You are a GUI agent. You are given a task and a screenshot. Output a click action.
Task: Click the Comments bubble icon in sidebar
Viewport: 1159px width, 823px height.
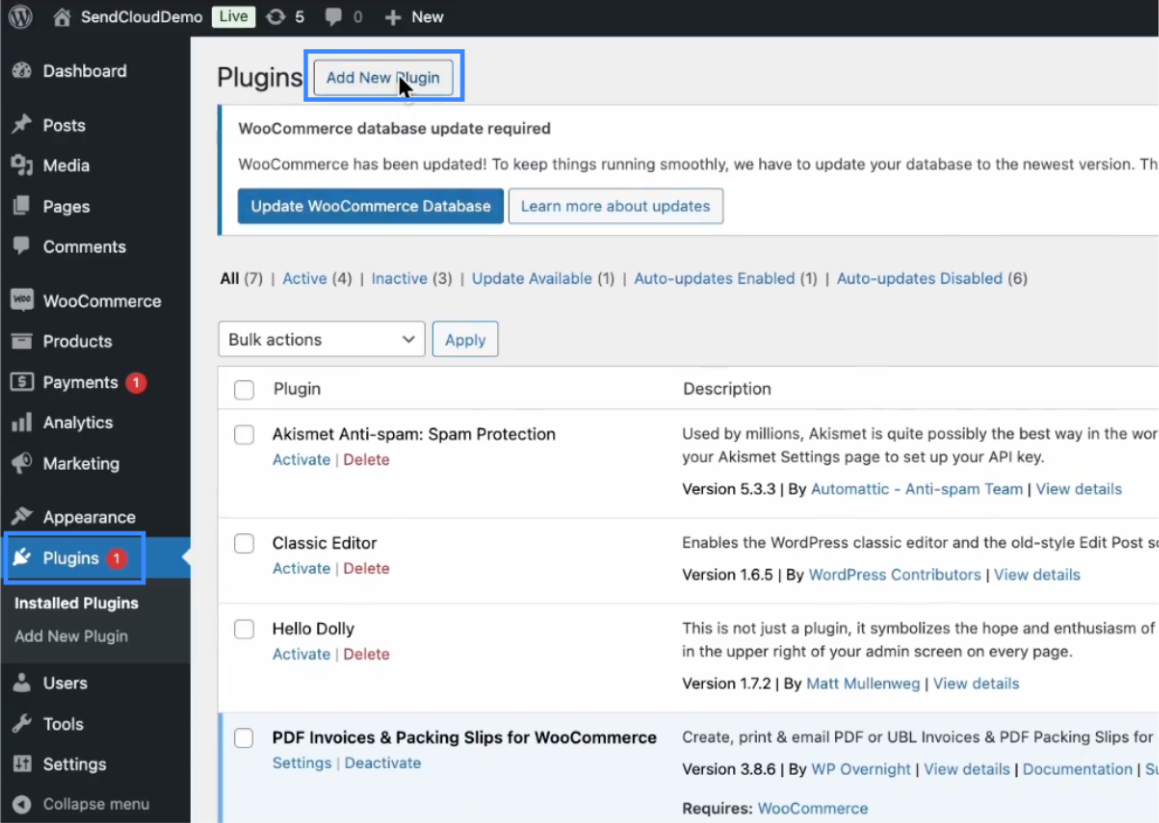(x=22, y=245)
